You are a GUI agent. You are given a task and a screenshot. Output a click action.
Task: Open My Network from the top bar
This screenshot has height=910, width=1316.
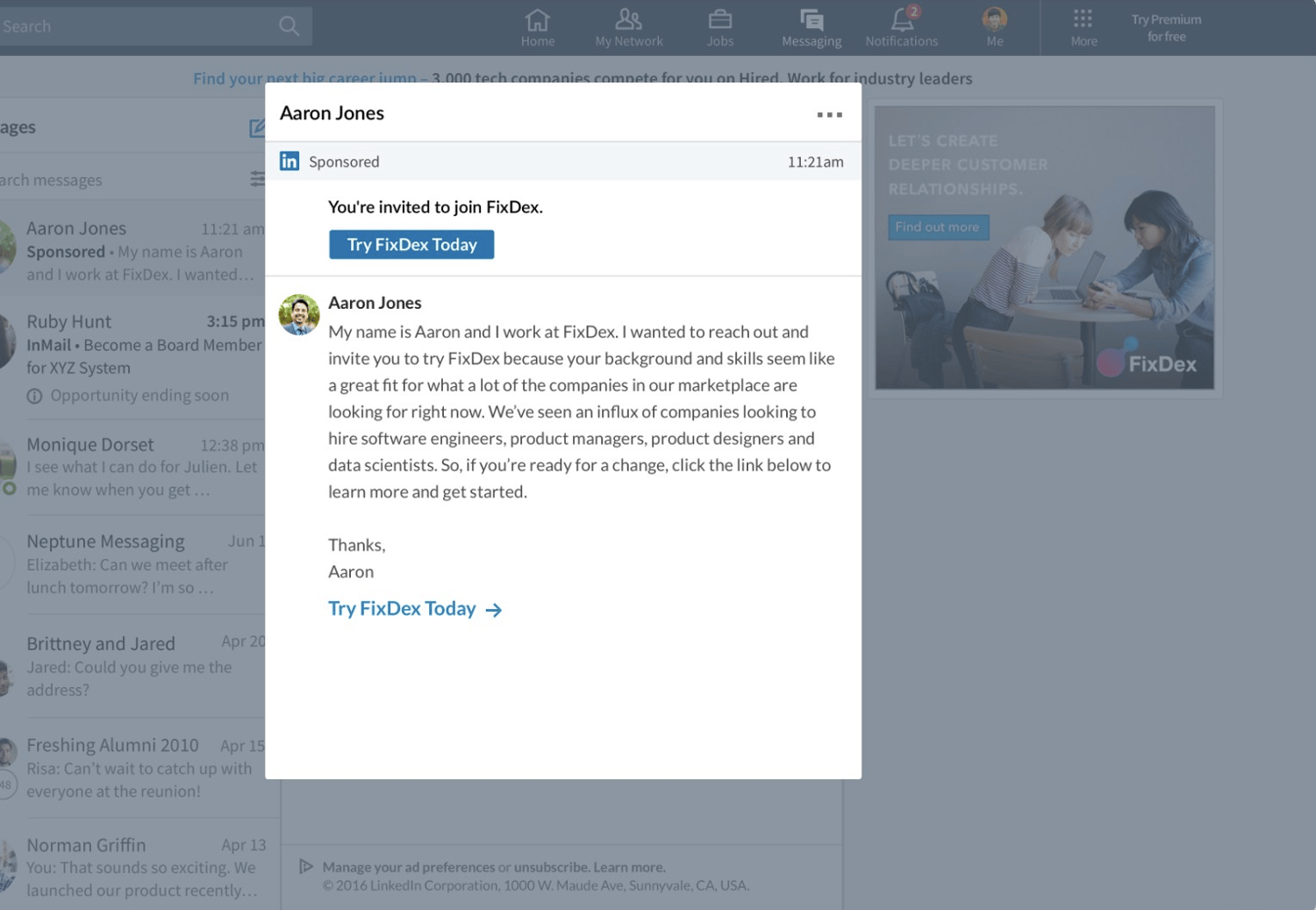point(628,27)
